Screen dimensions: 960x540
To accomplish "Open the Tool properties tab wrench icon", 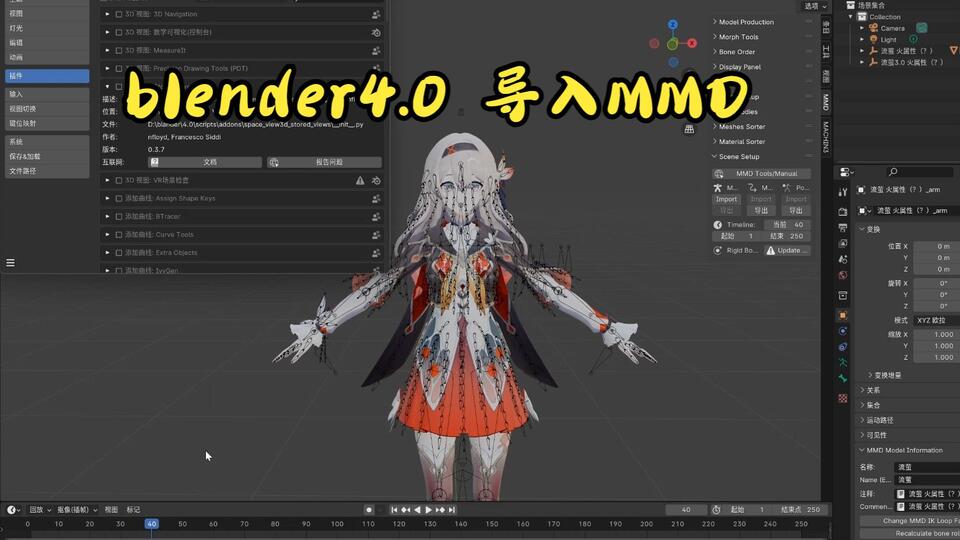I will pos(842,192).
